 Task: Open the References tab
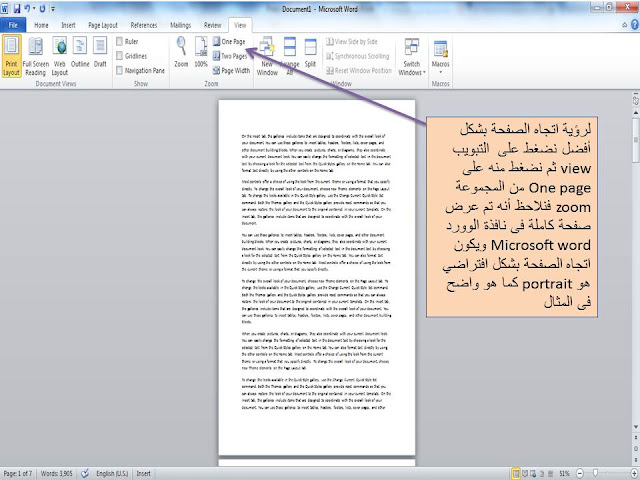click(144, 25)
